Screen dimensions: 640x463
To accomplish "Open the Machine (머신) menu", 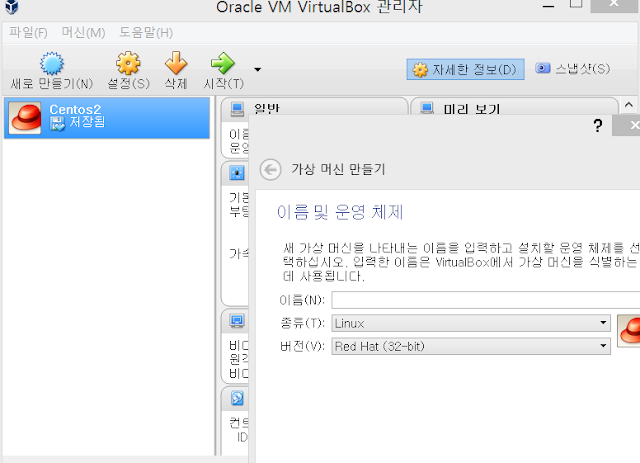I will coord(83,32).
